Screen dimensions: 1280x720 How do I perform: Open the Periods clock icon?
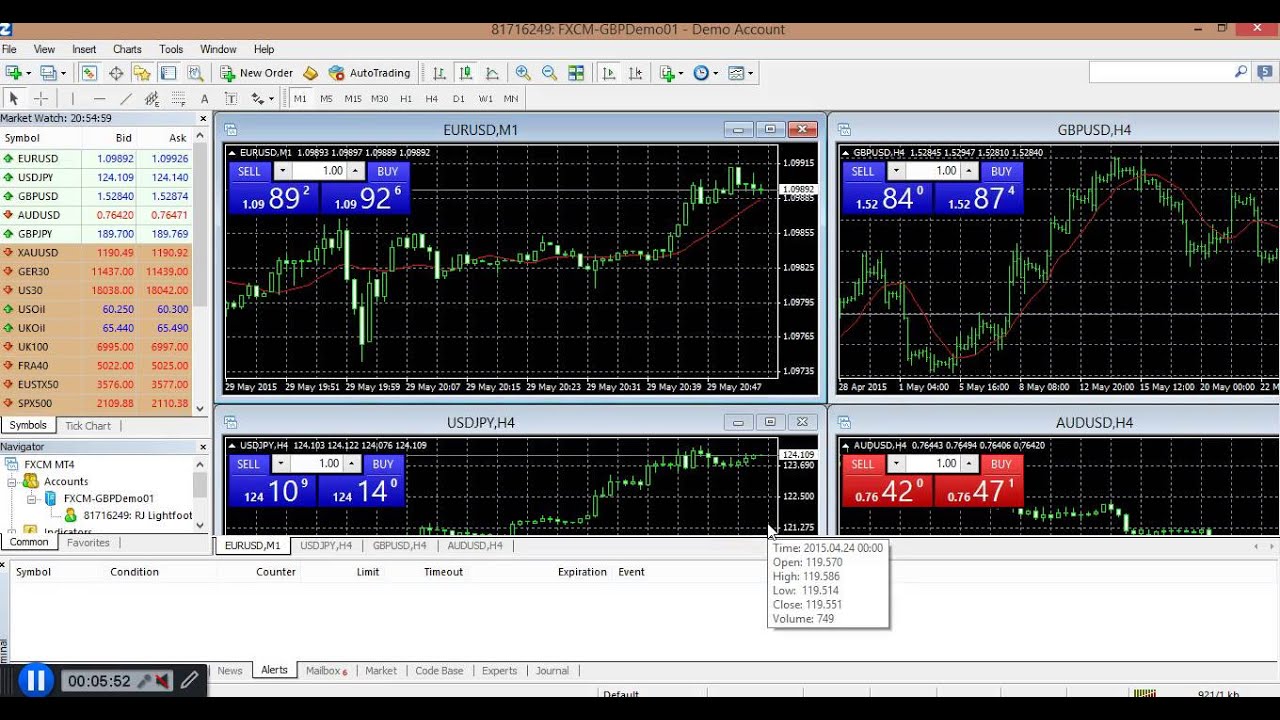pyautogui.click(x=701, y=73)
